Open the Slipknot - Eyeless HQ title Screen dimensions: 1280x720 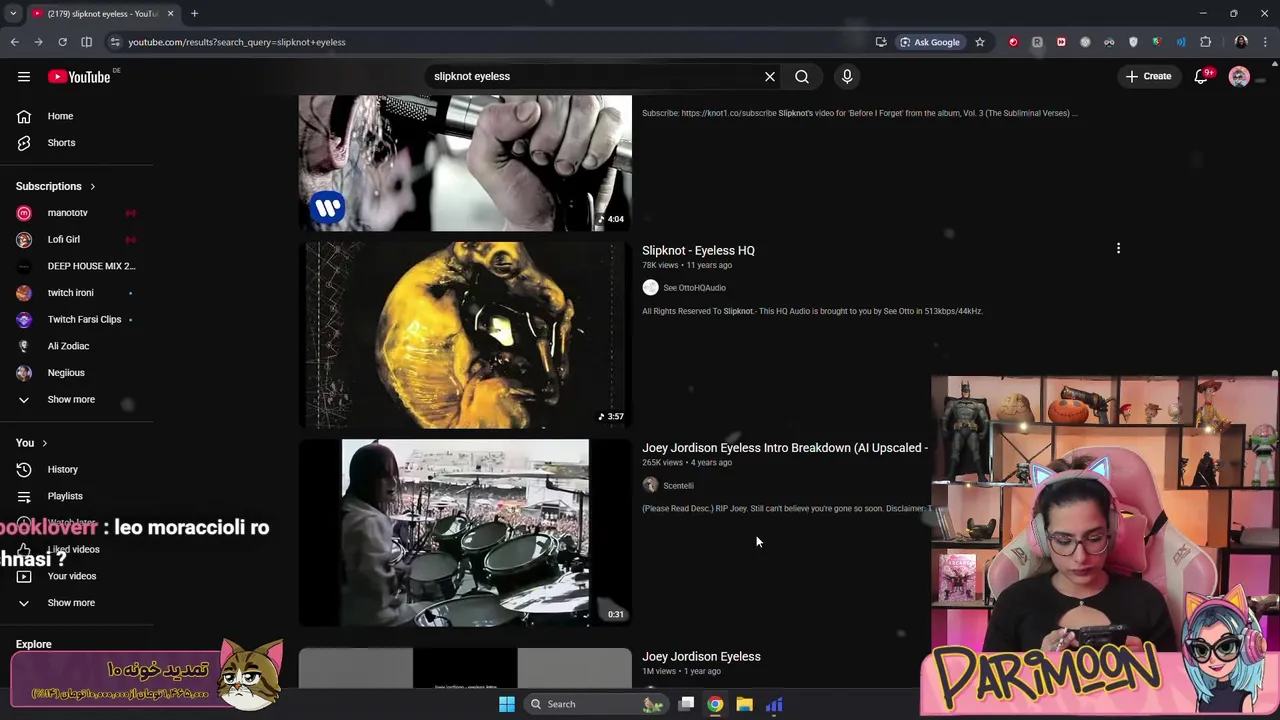coord(698,250)
